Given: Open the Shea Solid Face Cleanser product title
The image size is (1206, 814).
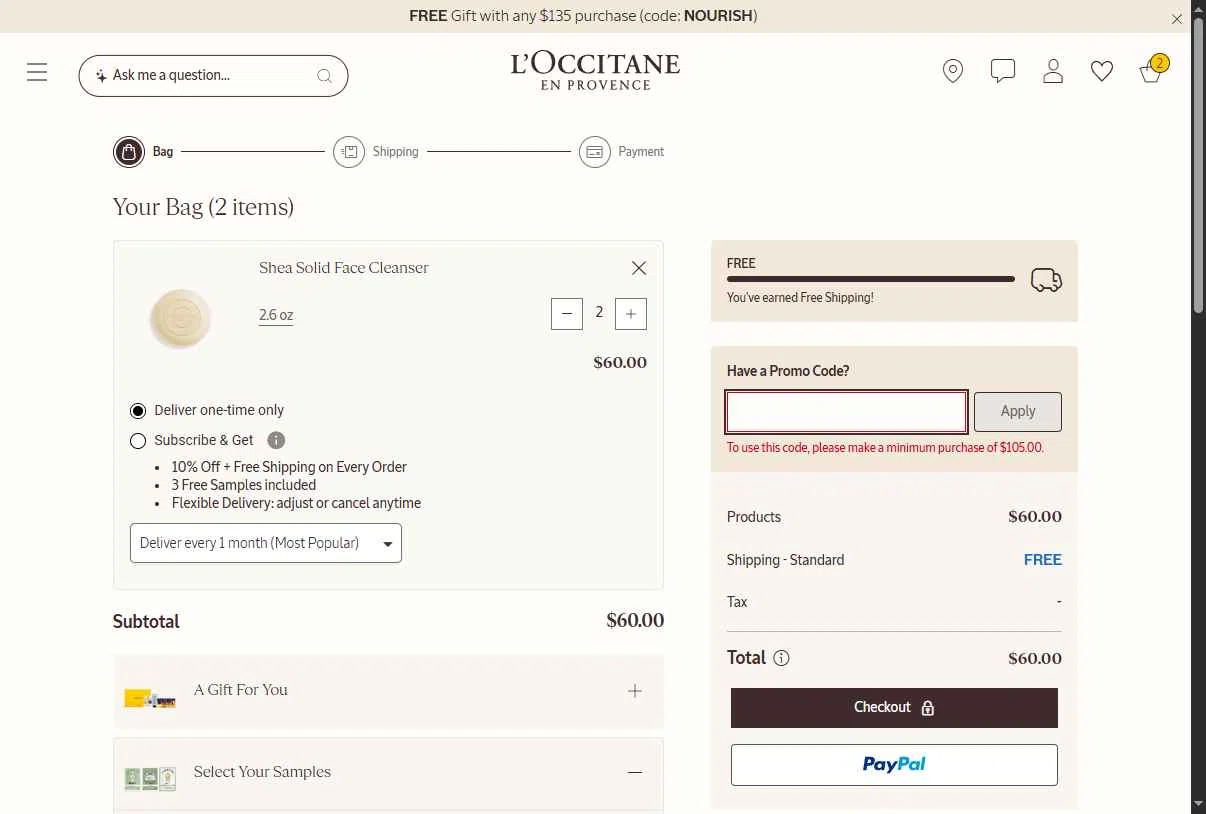Looking at the screenshot, I should pyautogui.click(x=344, y=268).
